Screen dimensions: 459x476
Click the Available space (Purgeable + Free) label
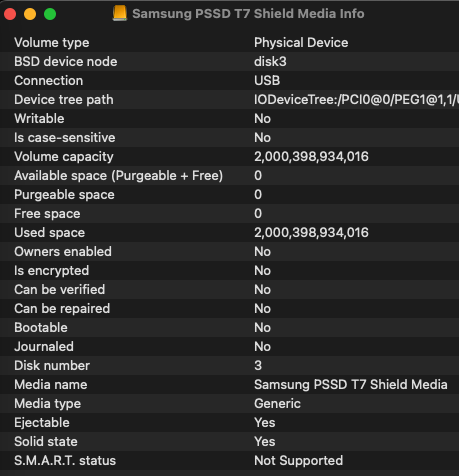click(x=118, y=176)
